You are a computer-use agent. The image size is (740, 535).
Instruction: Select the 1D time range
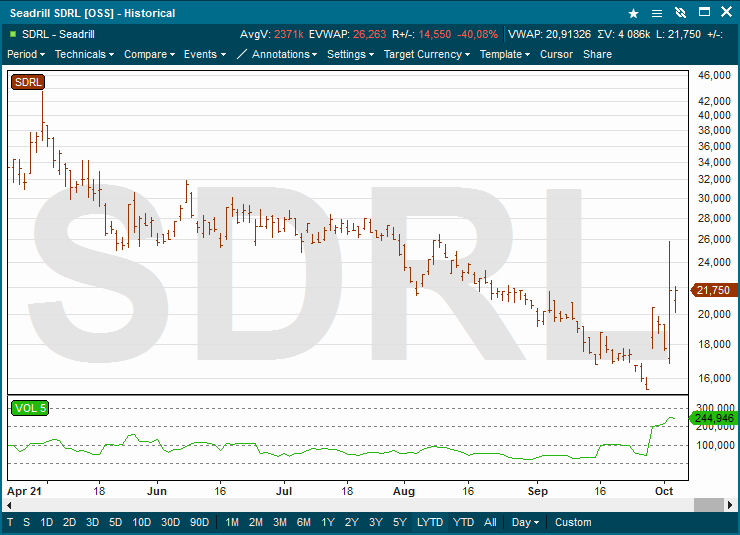47,522
